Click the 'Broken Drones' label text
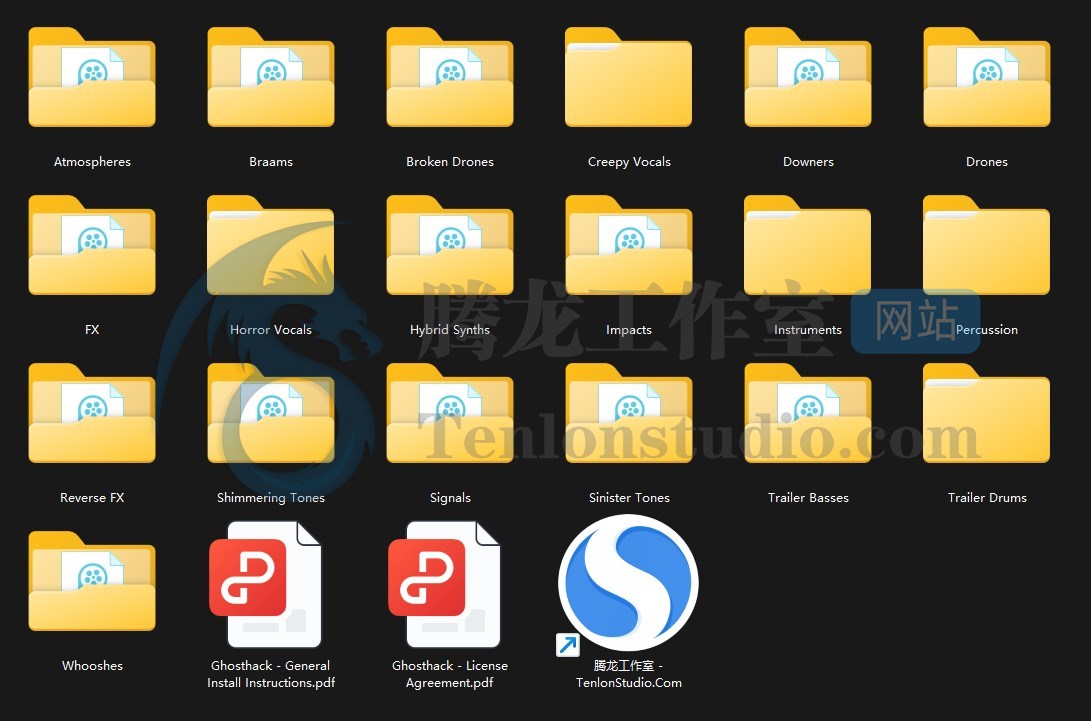Viewport: 1091px width, 721px height. 449,161
